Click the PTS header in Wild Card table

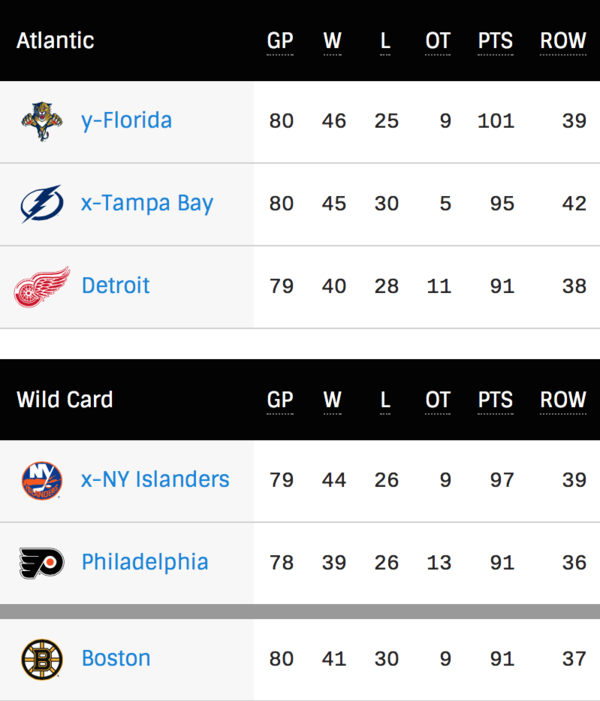point(495,400)
